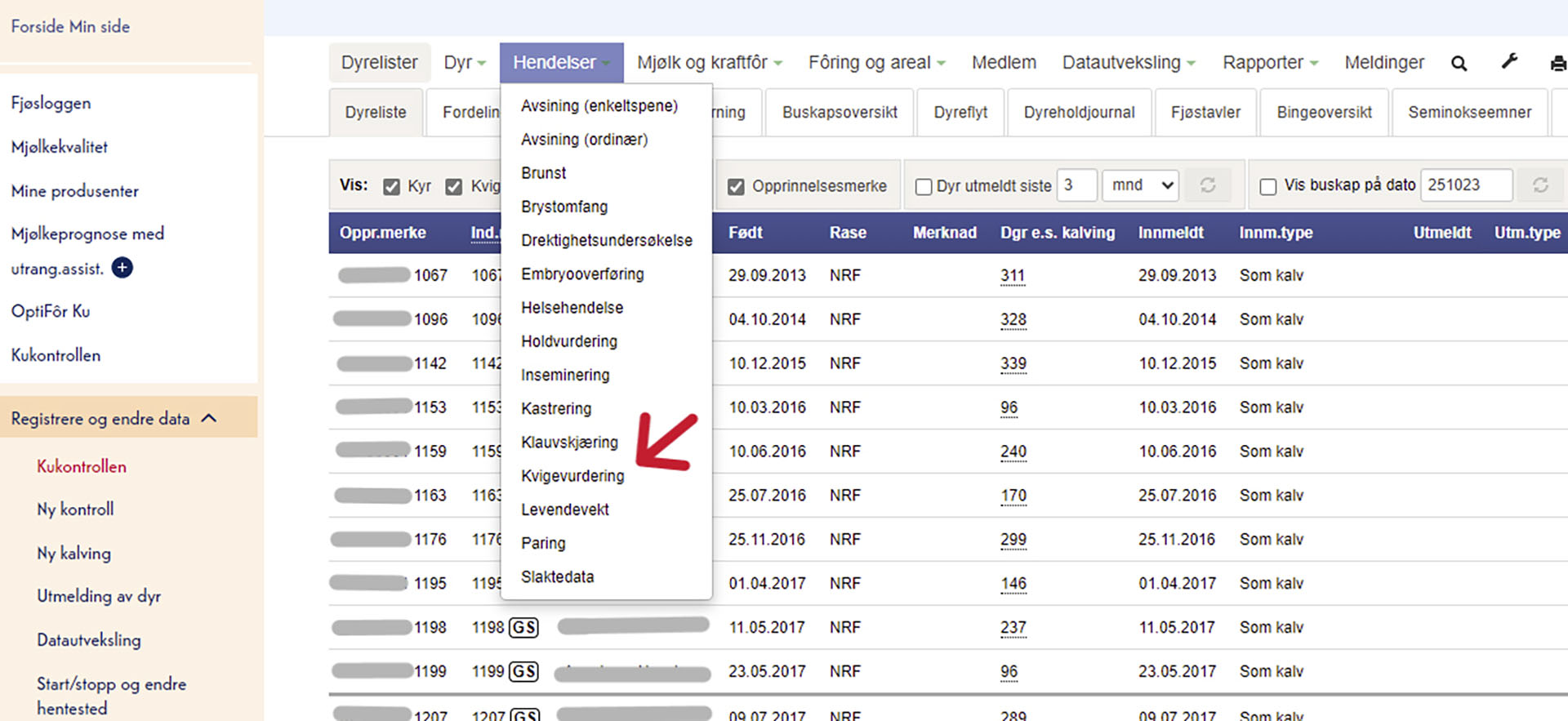Enable Dyr utmeldt siste checkbox
1568x721 pixels.
click(x=924, y=187)
